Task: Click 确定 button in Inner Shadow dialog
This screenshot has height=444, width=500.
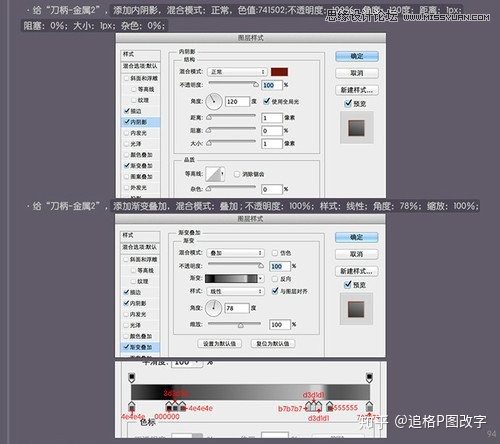Action: pyautogui.click(x=357, y=56)
